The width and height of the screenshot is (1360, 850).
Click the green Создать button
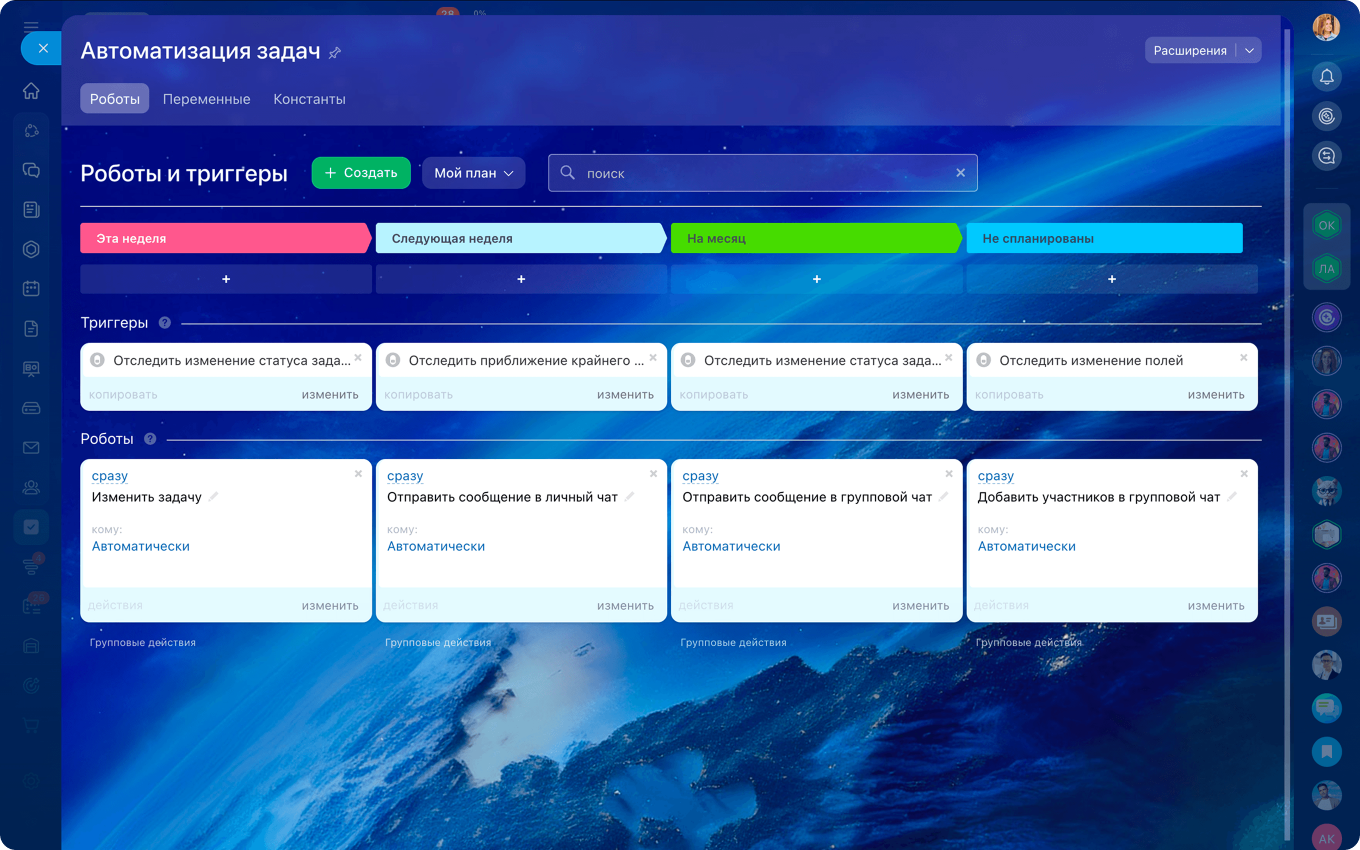point(361,173)
